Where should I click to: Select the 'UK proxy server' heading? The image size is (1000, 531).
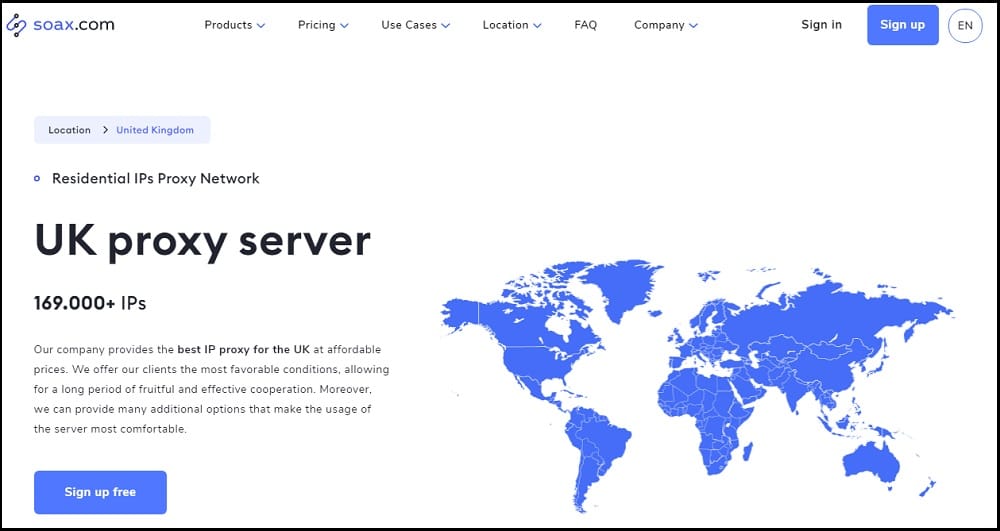pos(202,241)
